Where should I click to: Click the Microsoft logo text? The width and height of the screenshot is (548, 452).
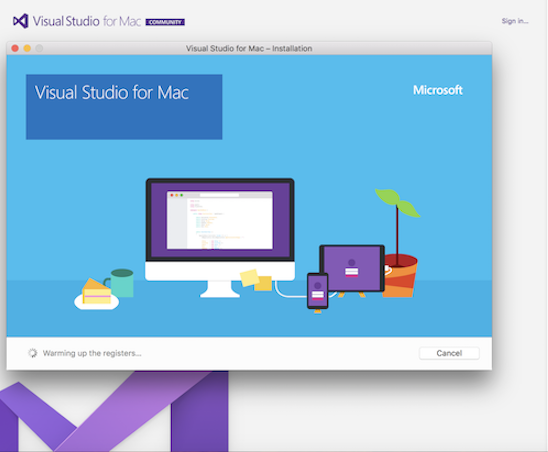tap(438, 90)
